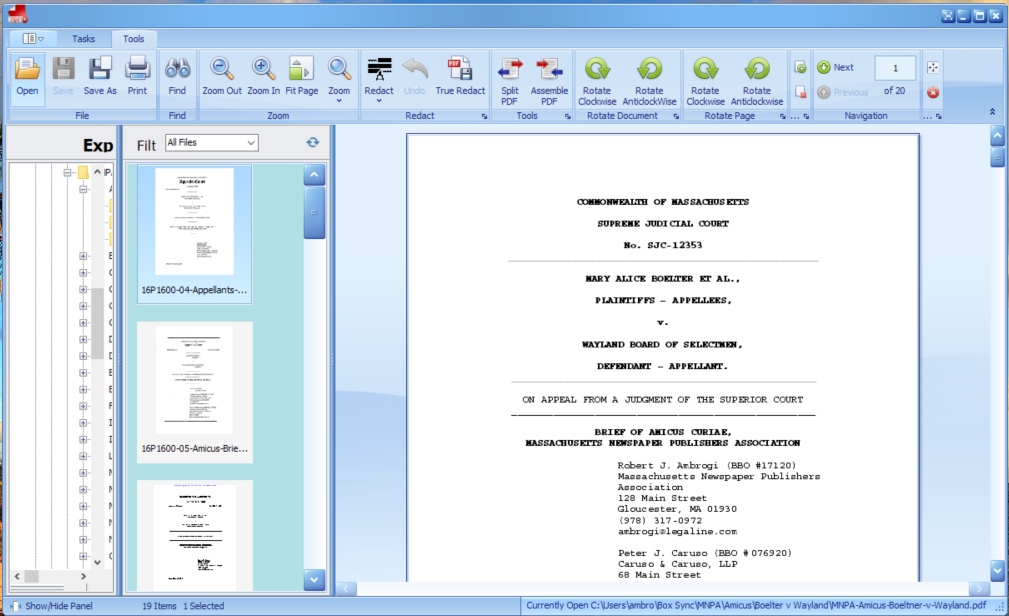Click the thumbnail list scrollbar thumb
This screenshot has width=1009, height=616.
click(x=314, y=212)
